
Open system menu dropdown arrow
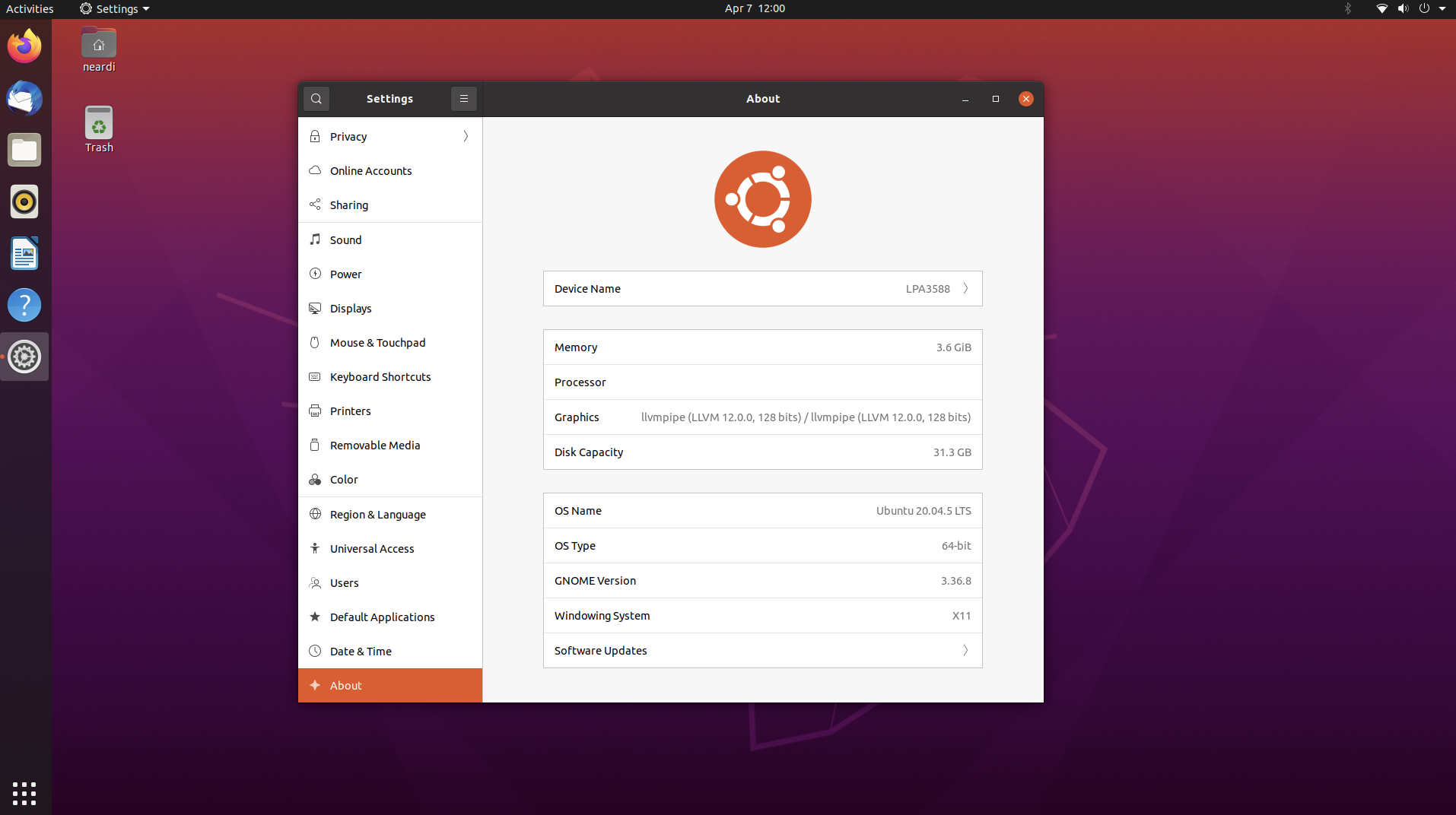pyautogui.click(x=1442, y=8)
